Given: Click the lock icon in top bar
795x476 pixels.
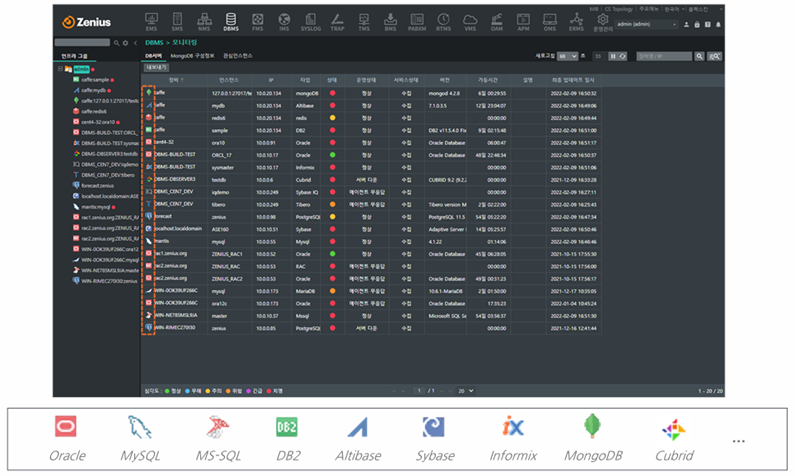Looking at the screenshot, I should (697, 24).
